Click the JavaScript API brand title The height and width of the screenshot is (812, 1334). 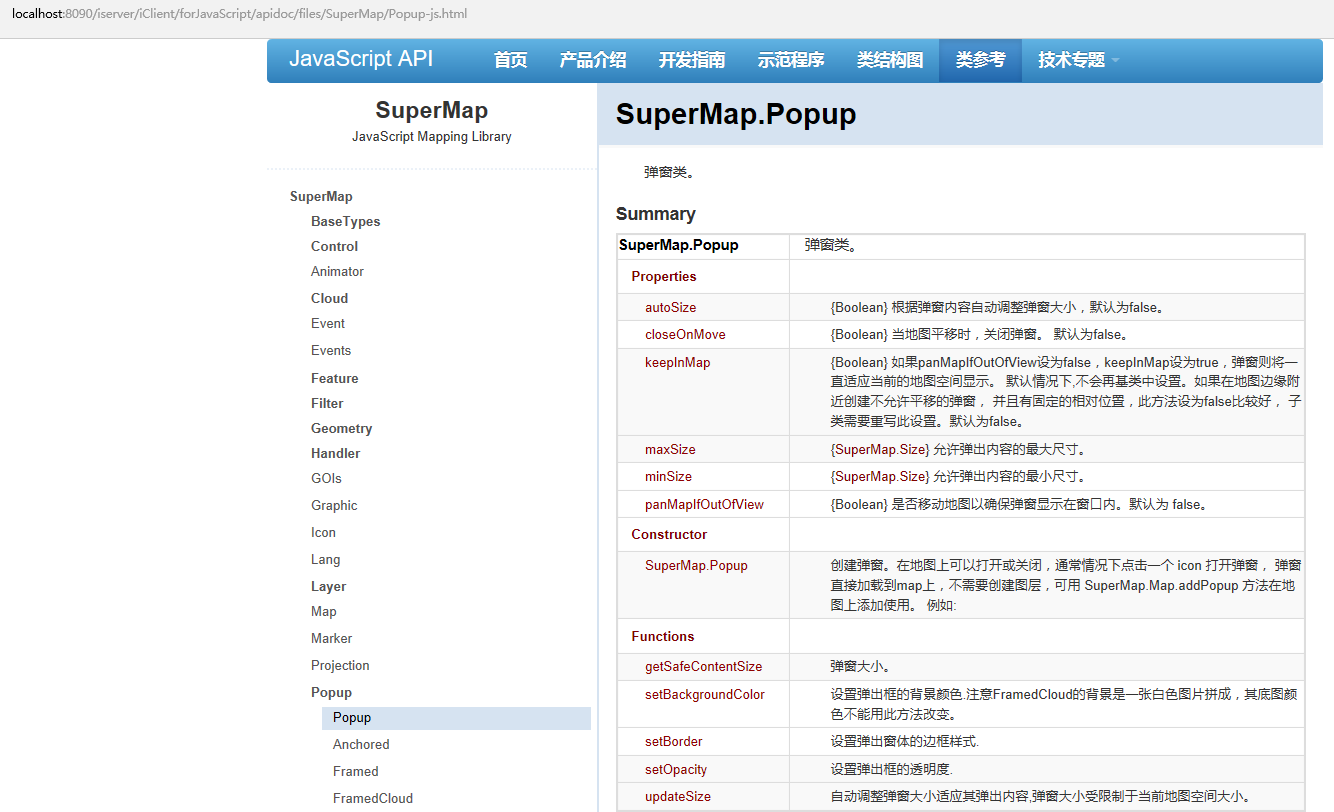click(x=361, y=59)
